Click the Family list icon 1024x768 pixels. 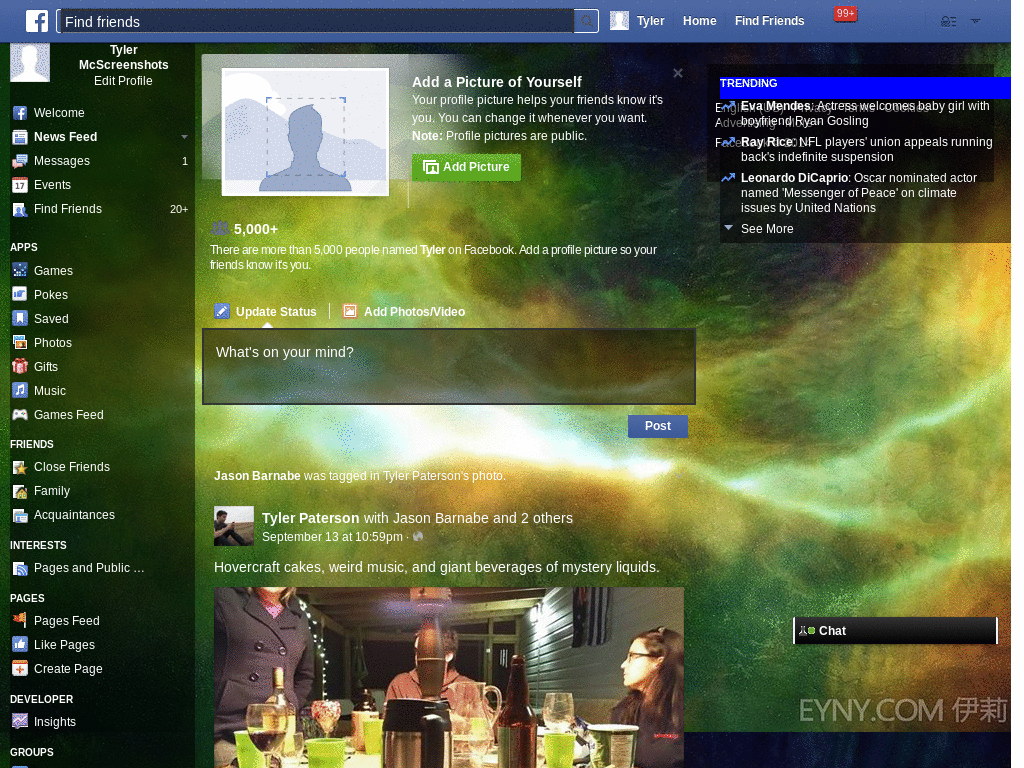(x=20, y=491)
